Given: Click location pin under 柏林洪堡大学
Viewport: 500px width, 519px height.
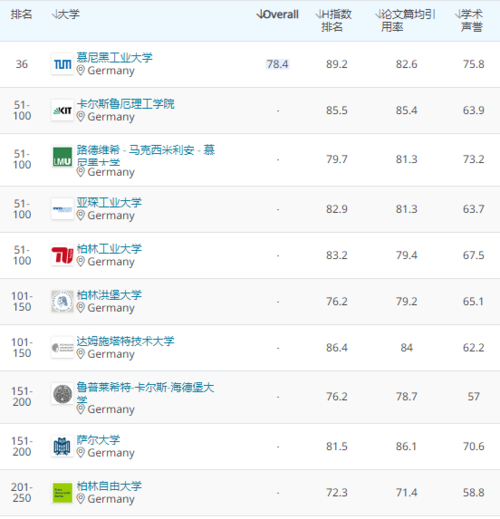Looking at the screenshot, I should 80,308.
